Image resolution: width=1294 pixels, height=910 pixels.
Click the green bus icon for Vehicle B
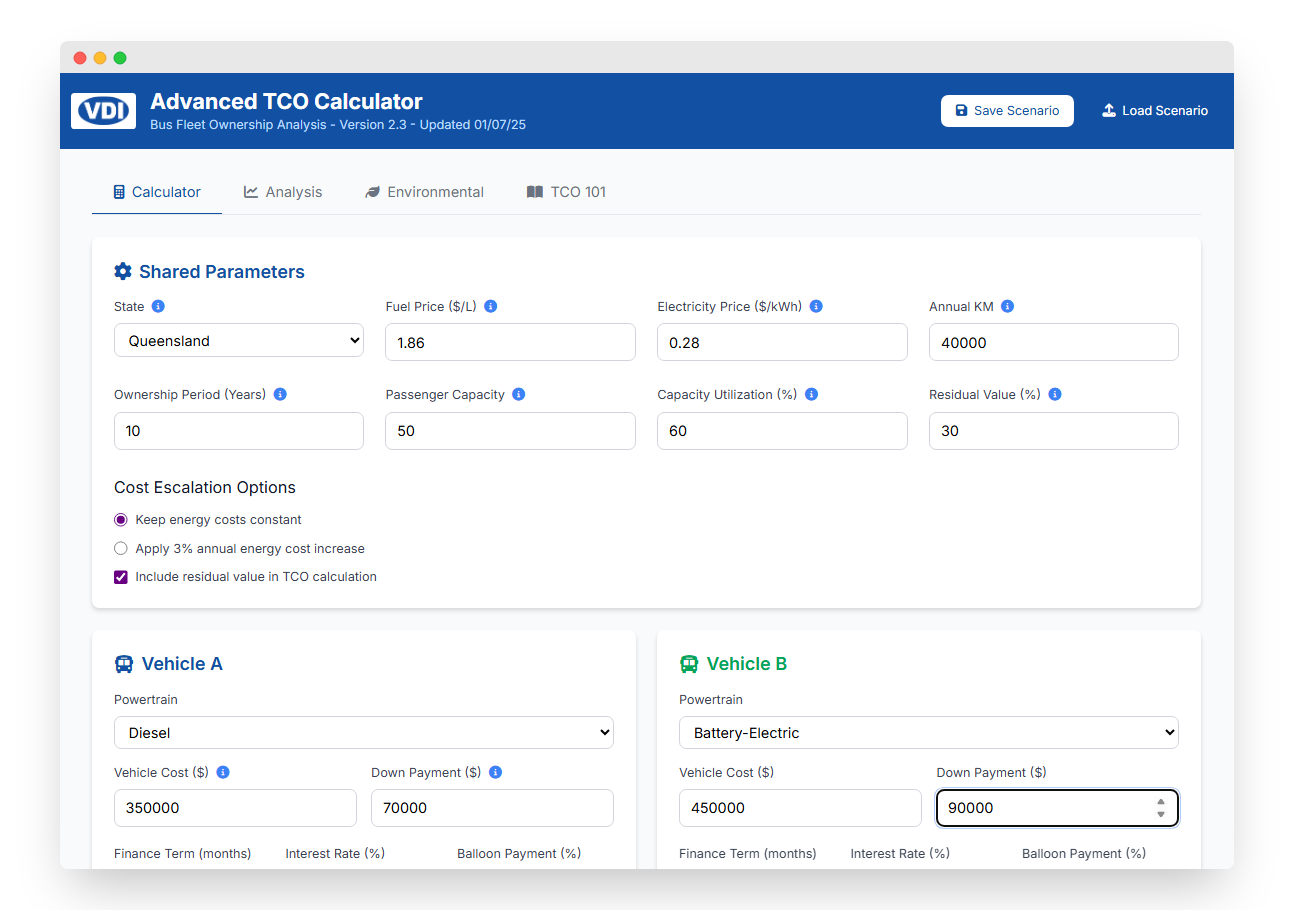coord(689,664)
